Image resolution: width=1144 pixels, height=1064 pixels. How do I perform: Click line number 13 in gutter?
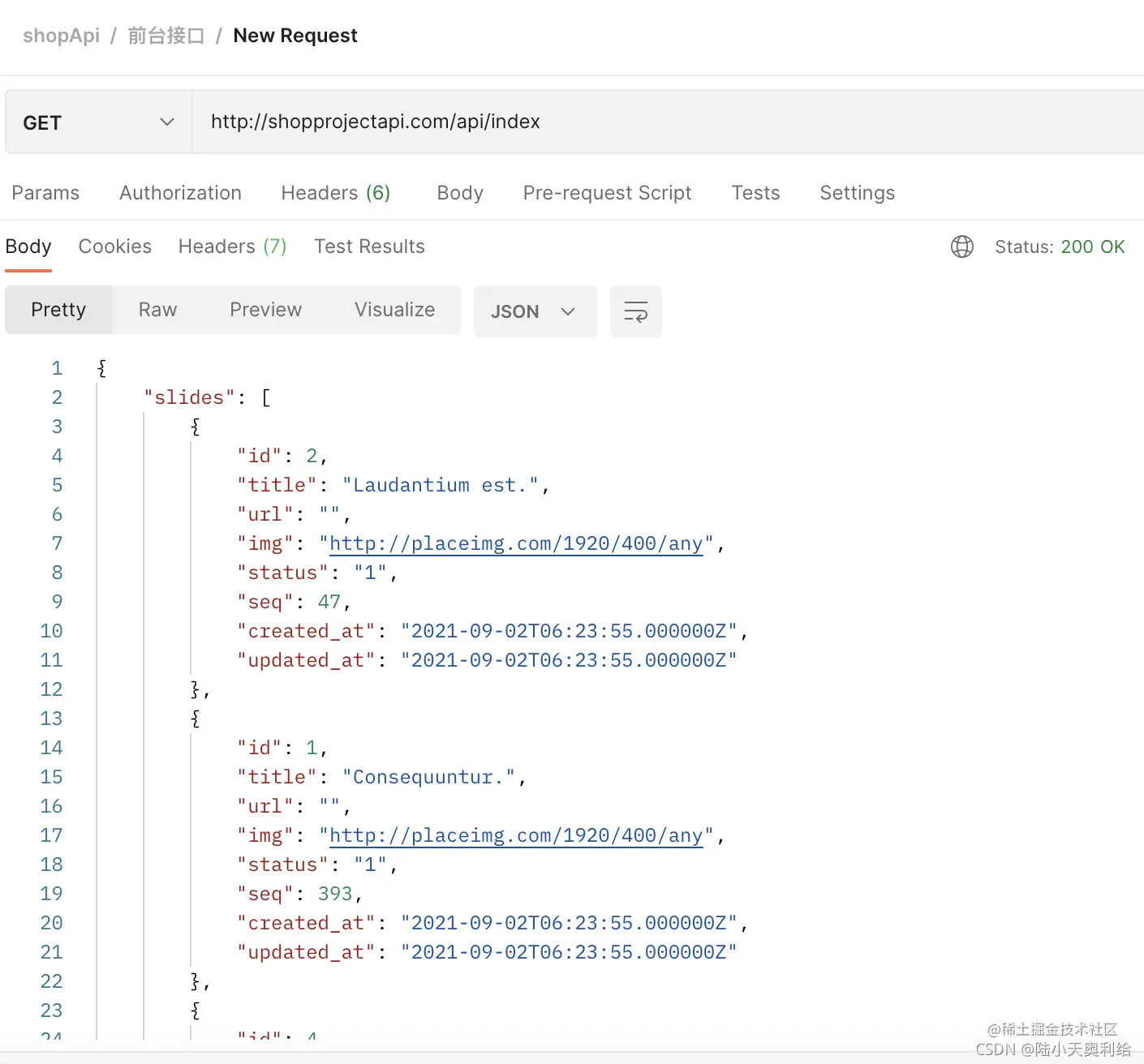[x=51, y=719]
